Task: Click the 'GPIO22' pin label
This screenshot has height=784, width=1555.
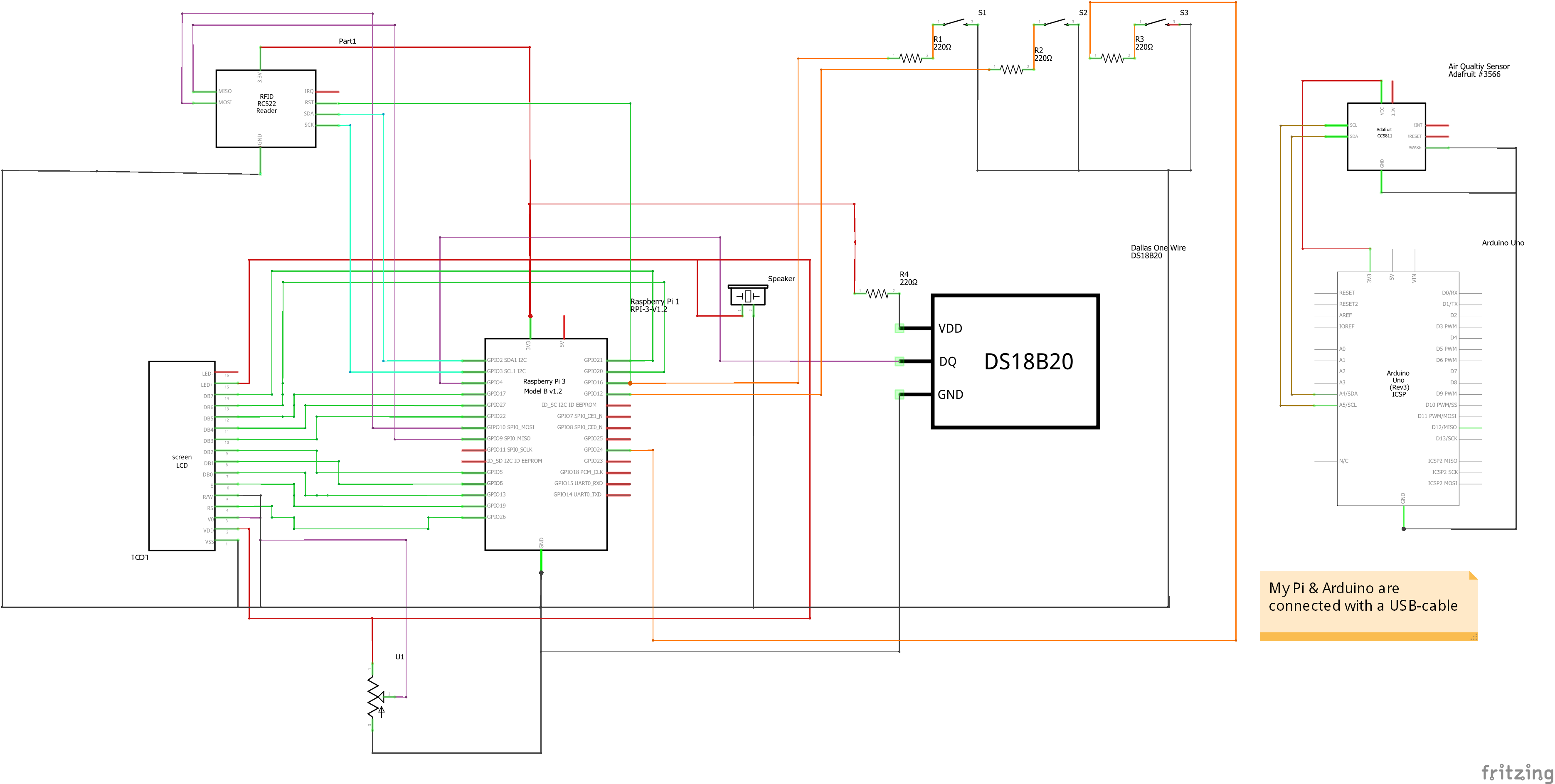Action: pyautogui.click(x=496, y=416)
